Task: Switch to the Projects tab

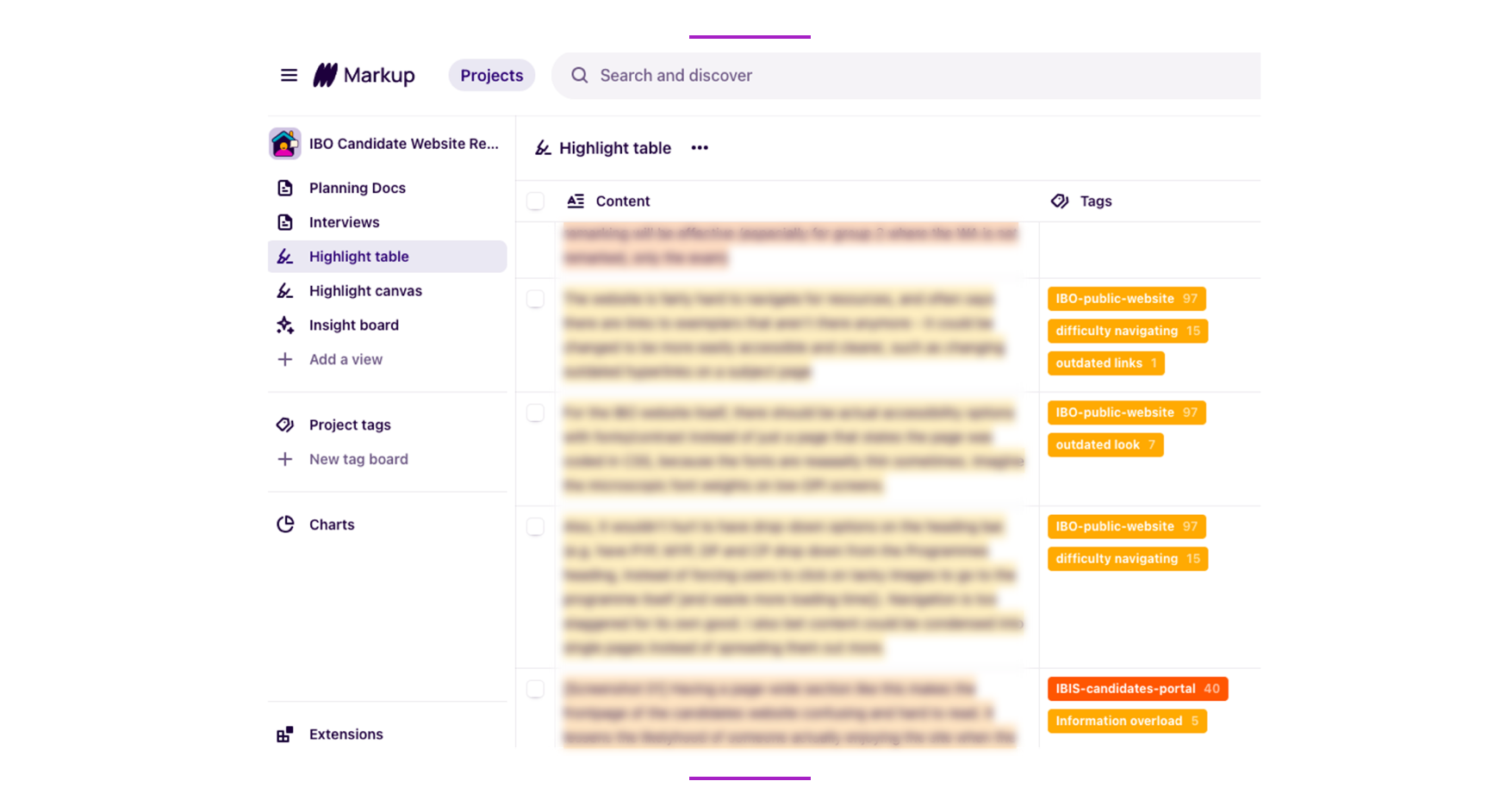Action: 491,76
